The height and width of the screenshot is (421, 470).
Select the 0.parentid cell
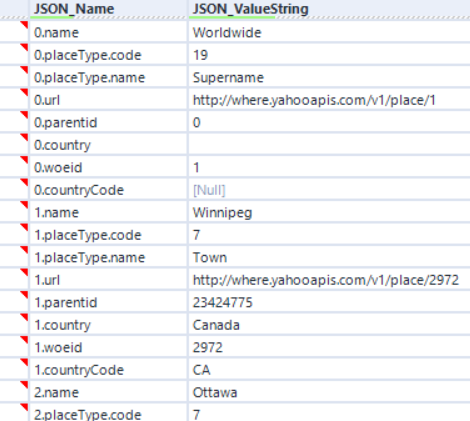coord(108,122)
